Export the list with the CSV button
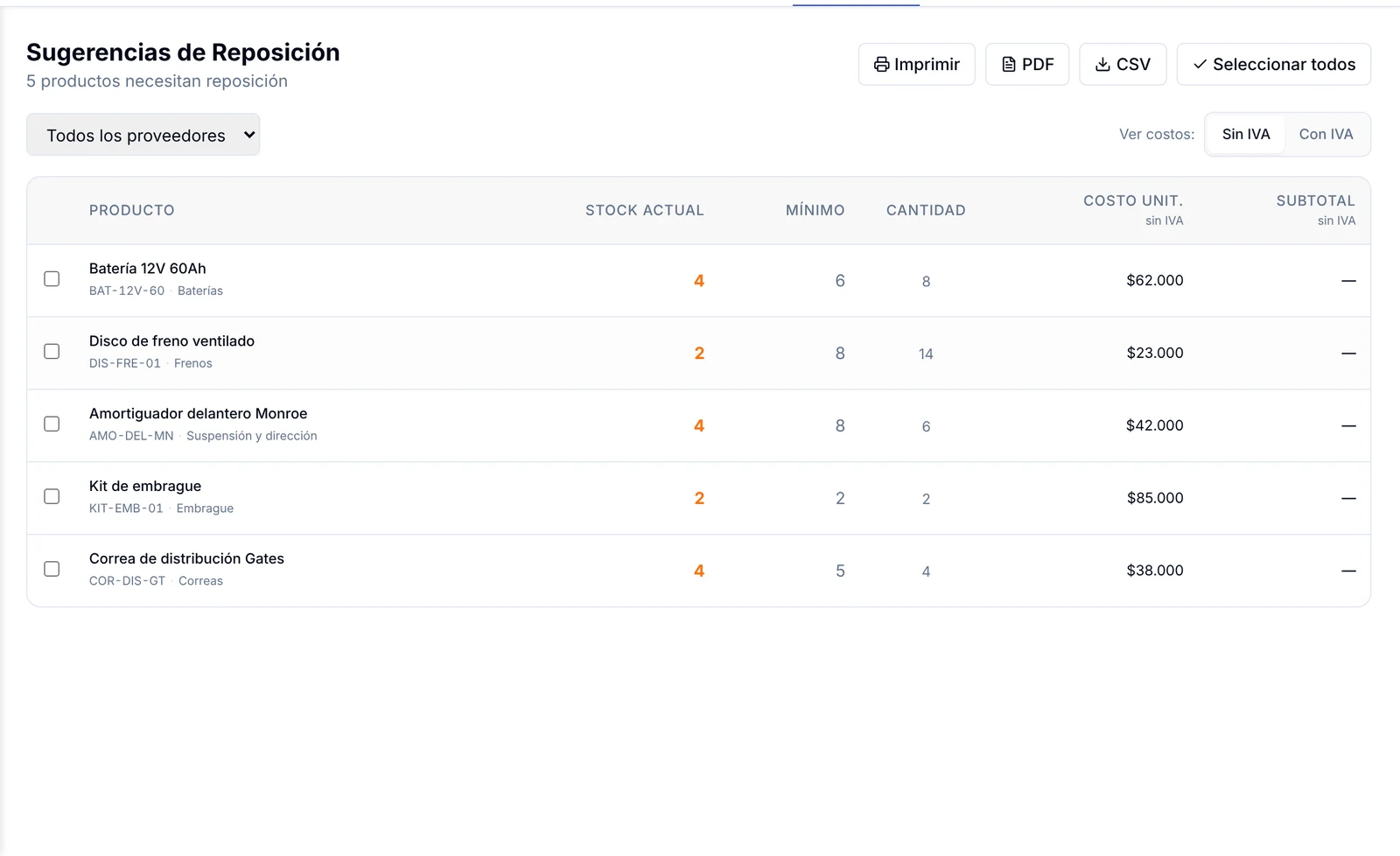Screen dimensions: 1400x856 [x=1123, y=65]
